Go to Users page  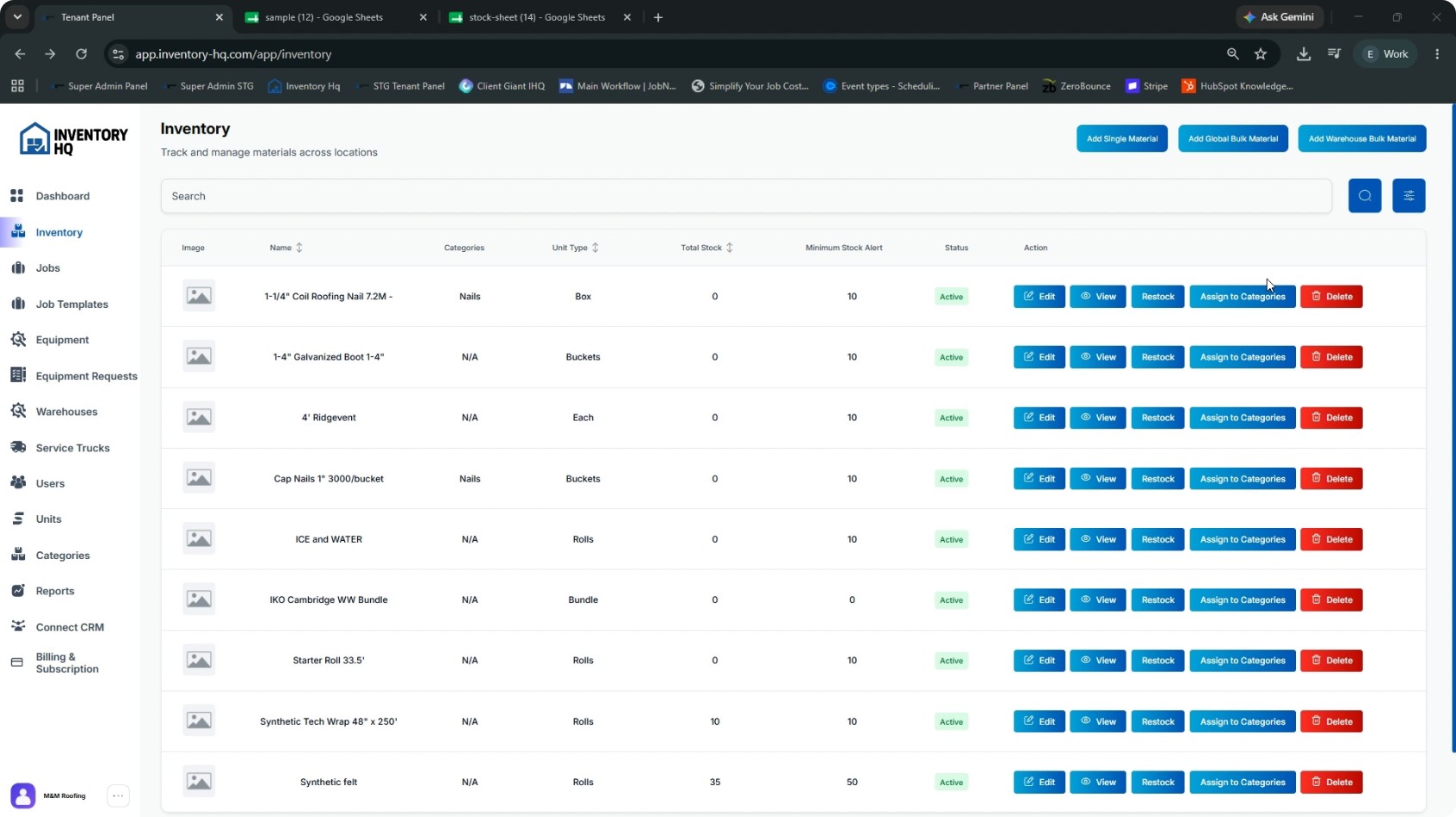[50, 483]
